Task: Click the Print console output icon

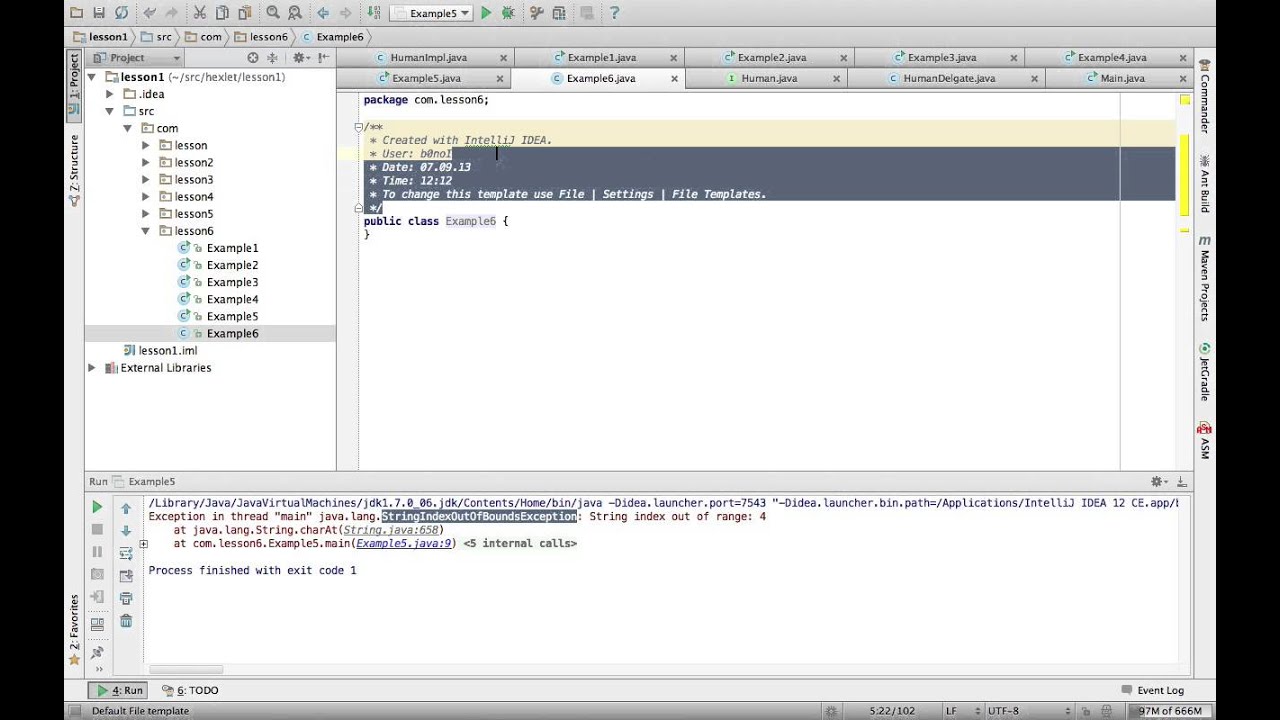Action: (x=126, y=598)
